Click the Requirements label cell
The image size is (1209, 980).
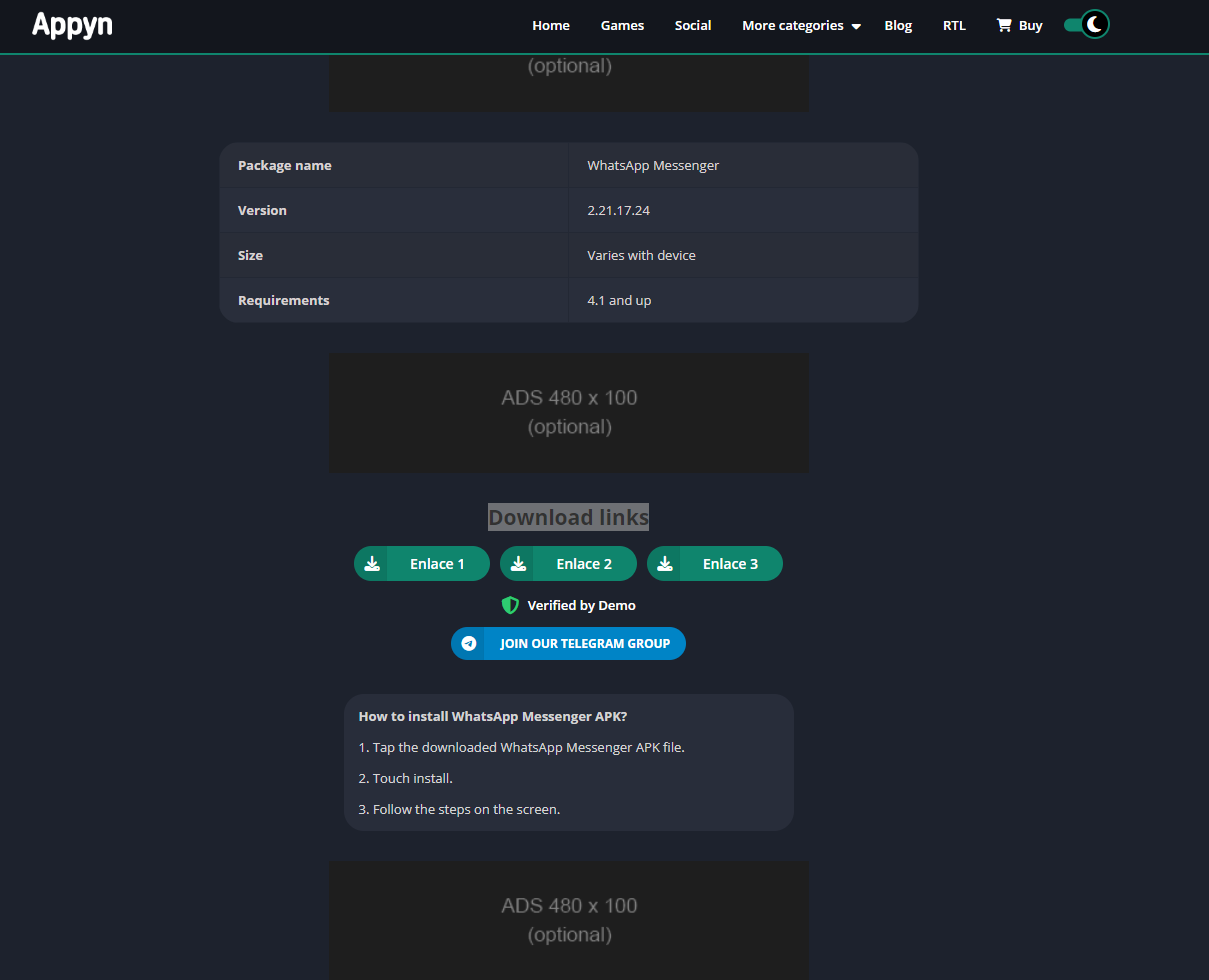394,300
